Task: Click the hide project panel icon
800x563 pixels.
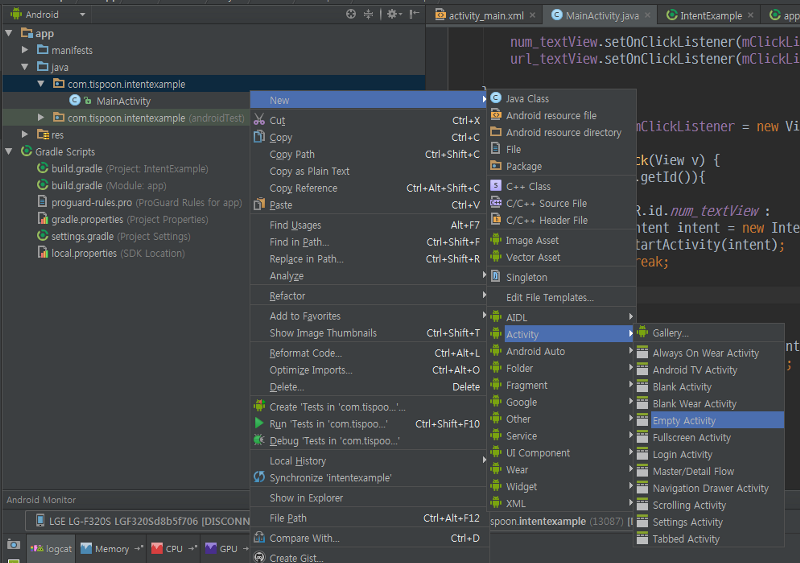Action: click(x=414, y=14)
